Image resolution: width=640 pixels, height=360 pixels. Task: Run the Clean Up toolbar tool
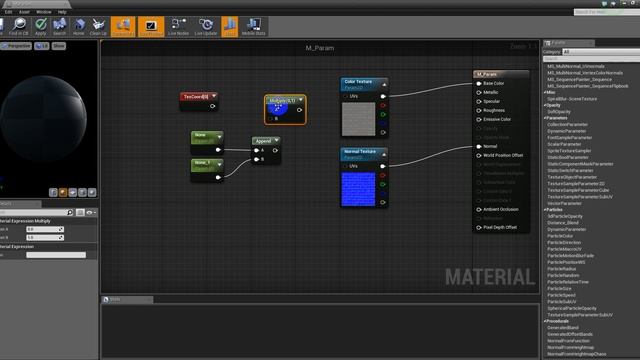98,27
